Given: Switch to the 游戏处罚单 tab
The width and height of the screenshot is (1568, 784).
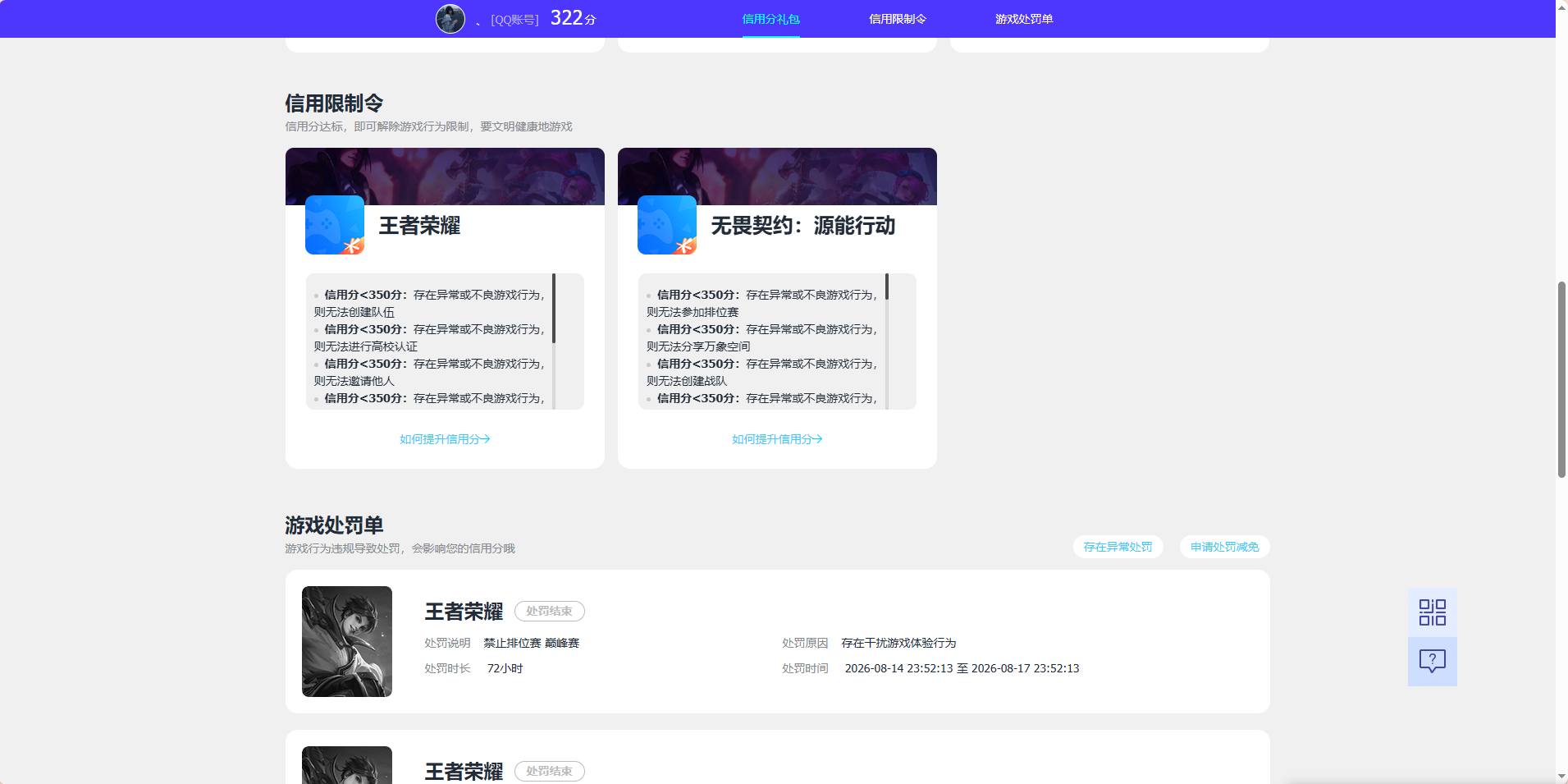Looking at the screenshot, I should point(1024,19).
